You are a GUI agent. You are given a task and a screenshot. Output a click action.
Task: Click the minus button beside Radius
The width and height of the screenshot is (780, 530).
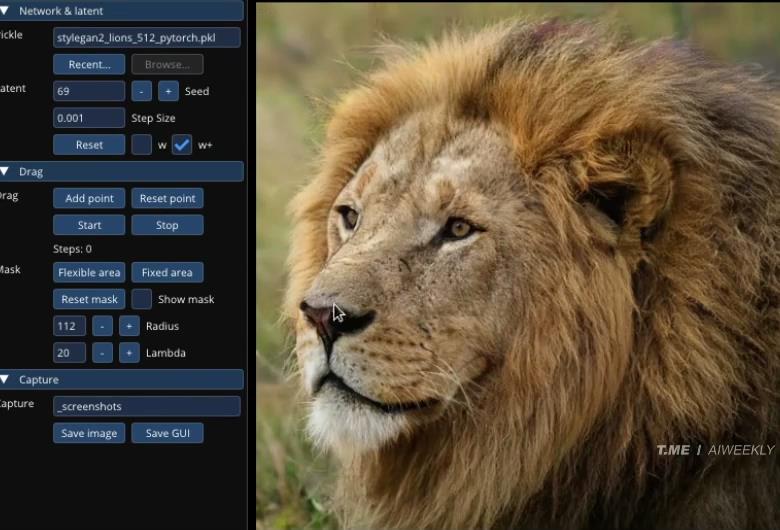[102, 326]
